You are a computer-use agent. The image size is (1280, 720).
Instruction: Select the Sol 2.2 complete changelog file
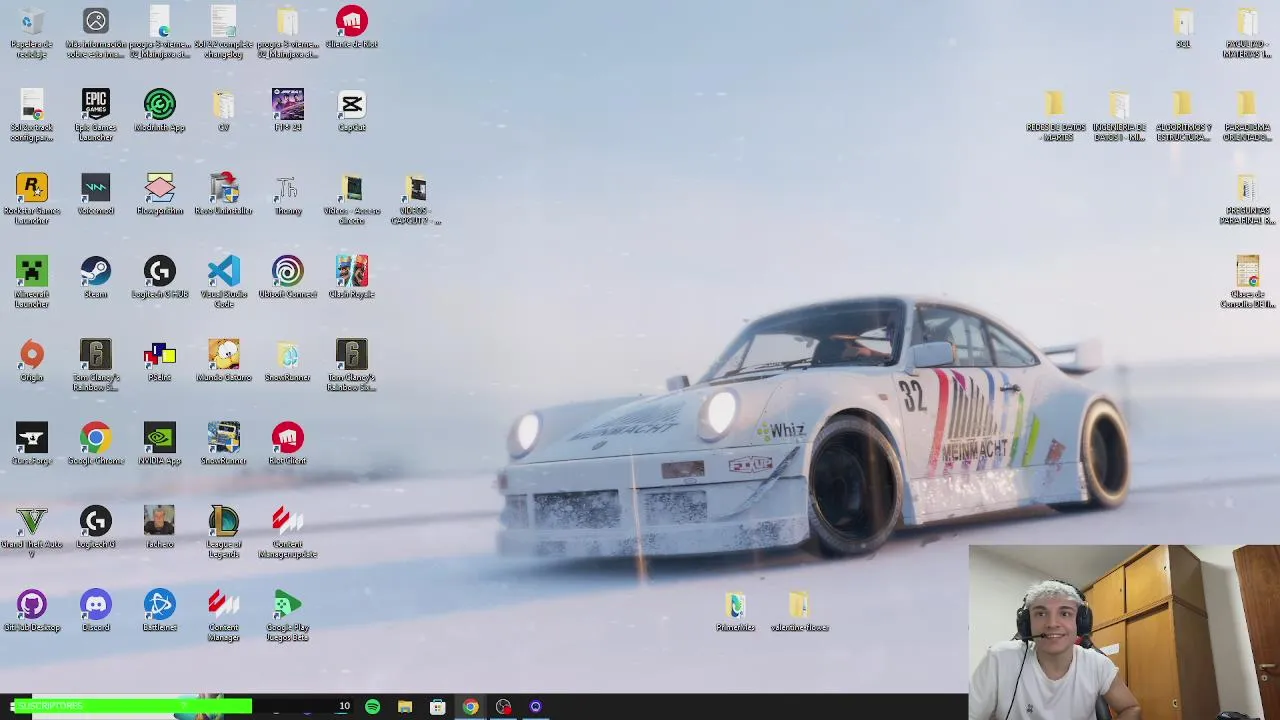[x=223, y=32]
